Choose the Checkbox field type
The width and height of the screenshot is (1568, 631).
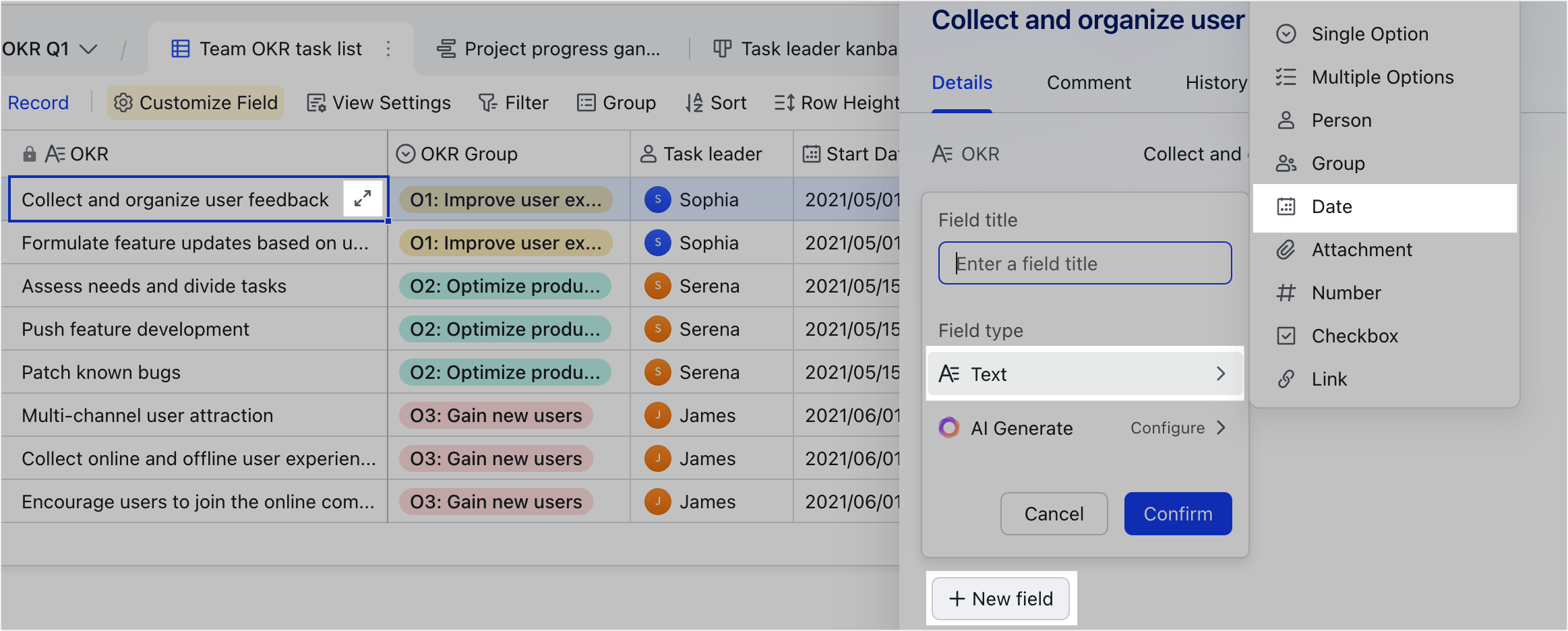pos(1385,336)
